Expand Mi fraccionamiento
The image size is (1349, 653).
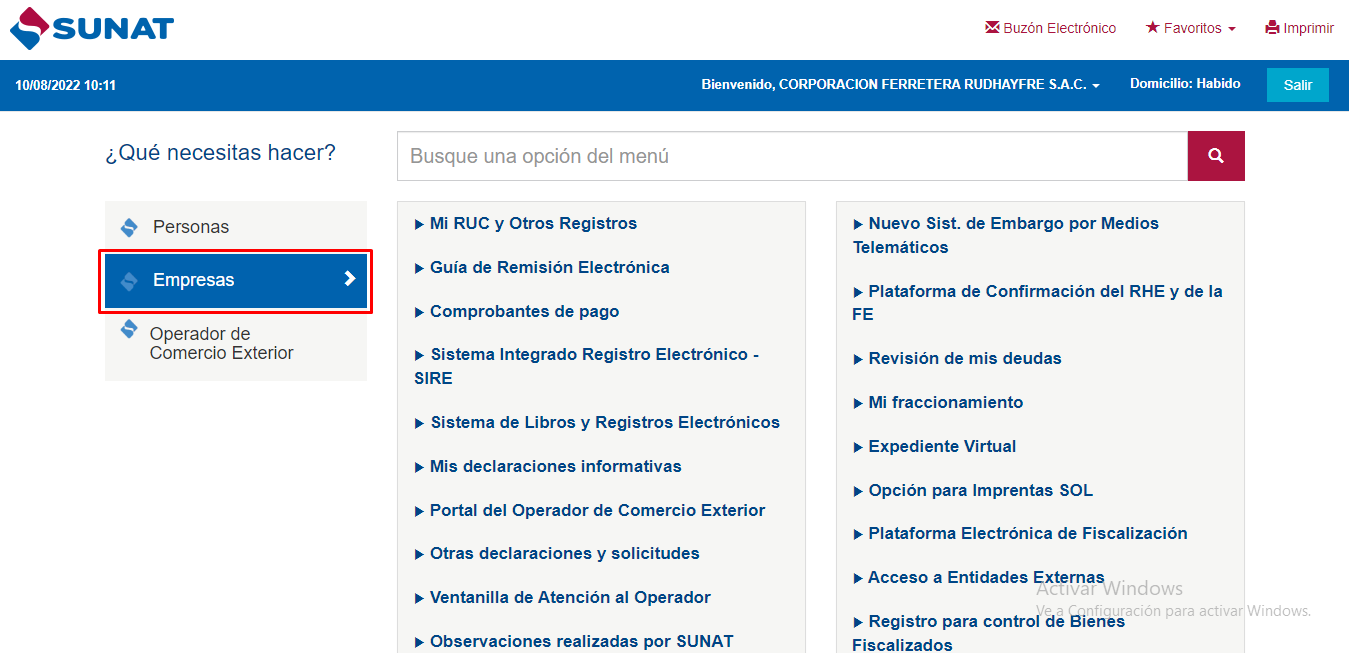[938, 403]
